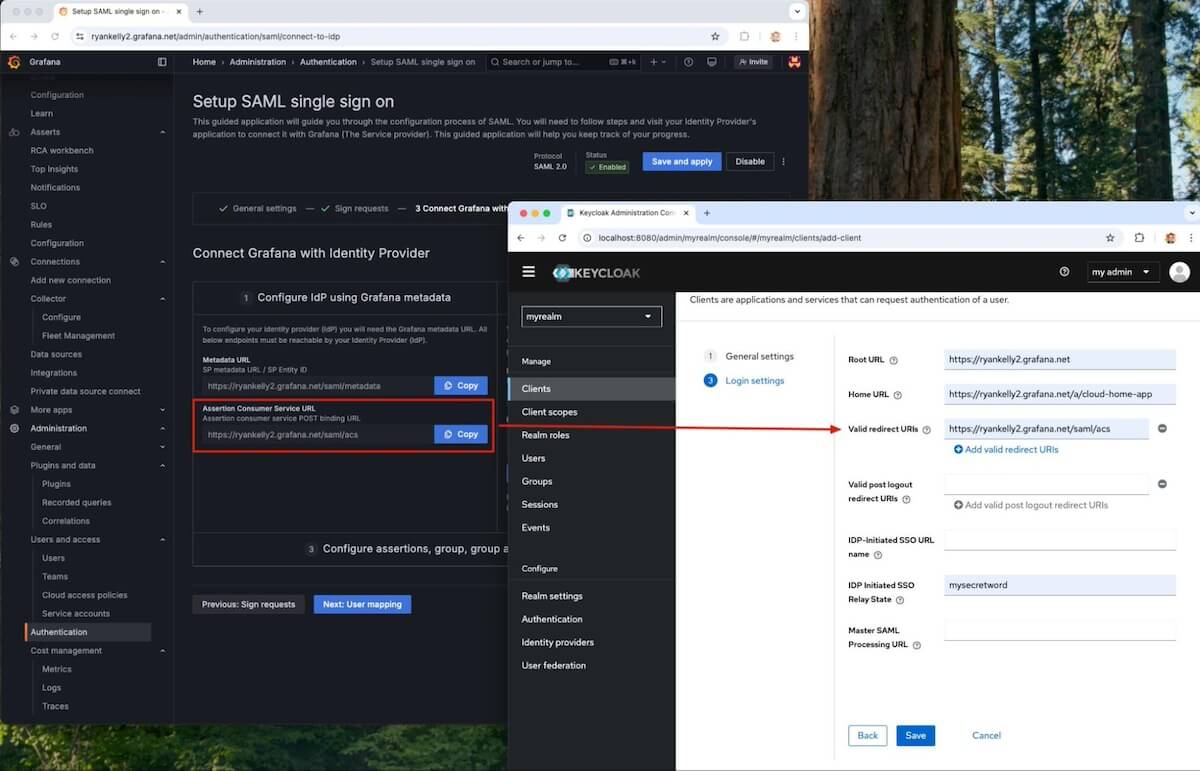Open the myrealm realm selector

pos(591,316)
